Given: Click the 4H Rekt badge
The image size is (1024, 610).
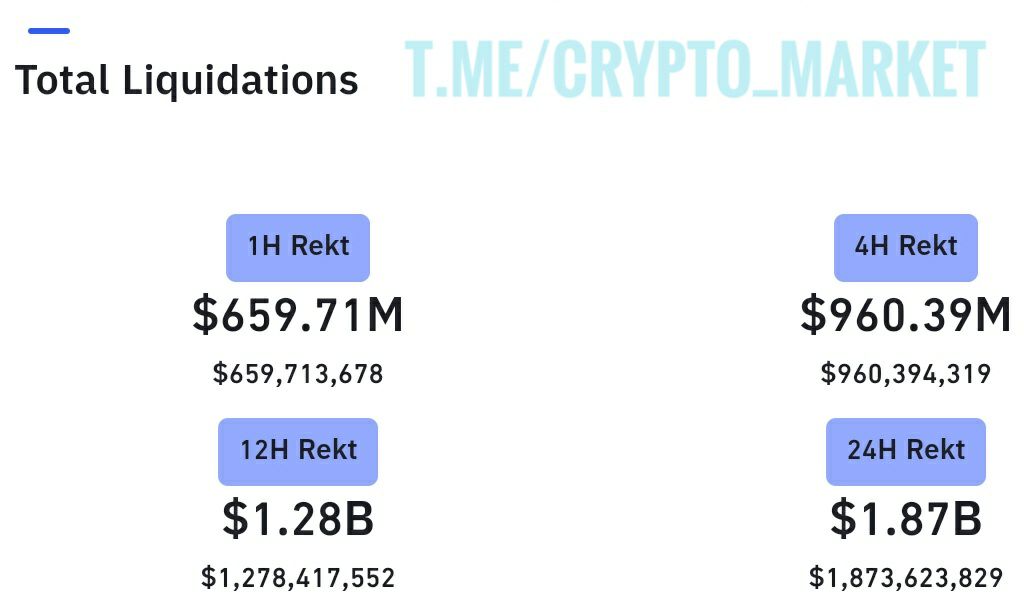Looking at the screenshot, I should [x=906, y=248].
